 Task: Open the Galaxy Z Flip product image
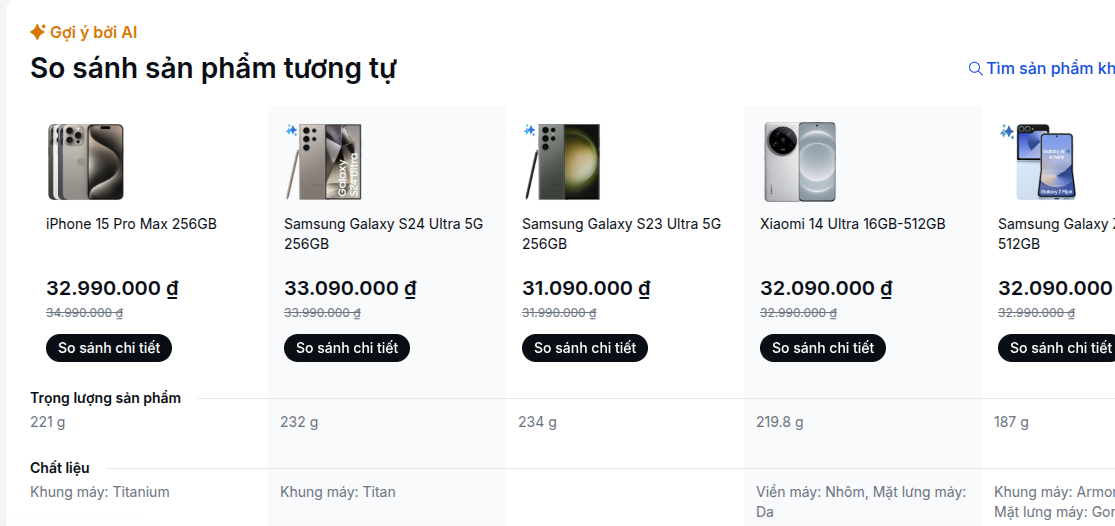[1038, 162]
